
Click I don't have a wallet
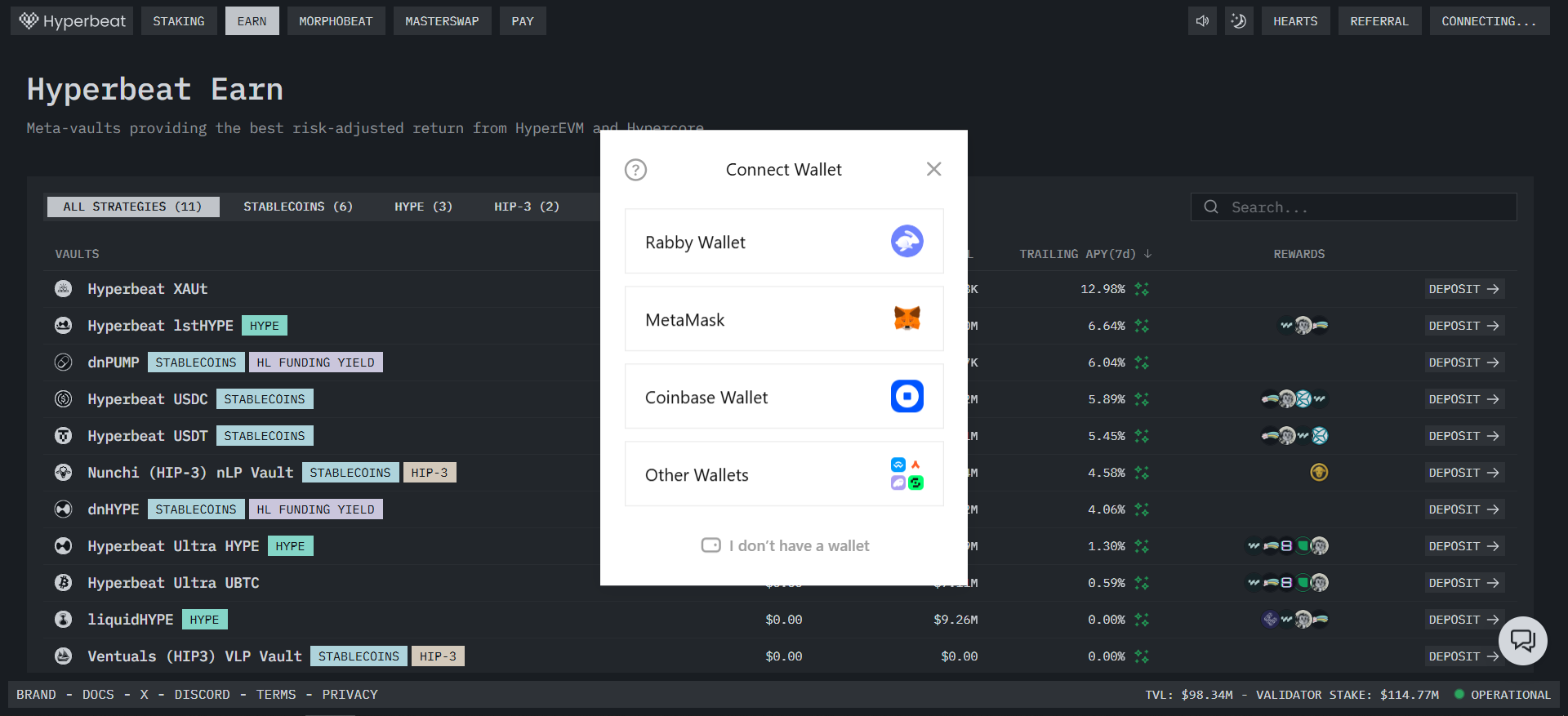coord(785,545)
